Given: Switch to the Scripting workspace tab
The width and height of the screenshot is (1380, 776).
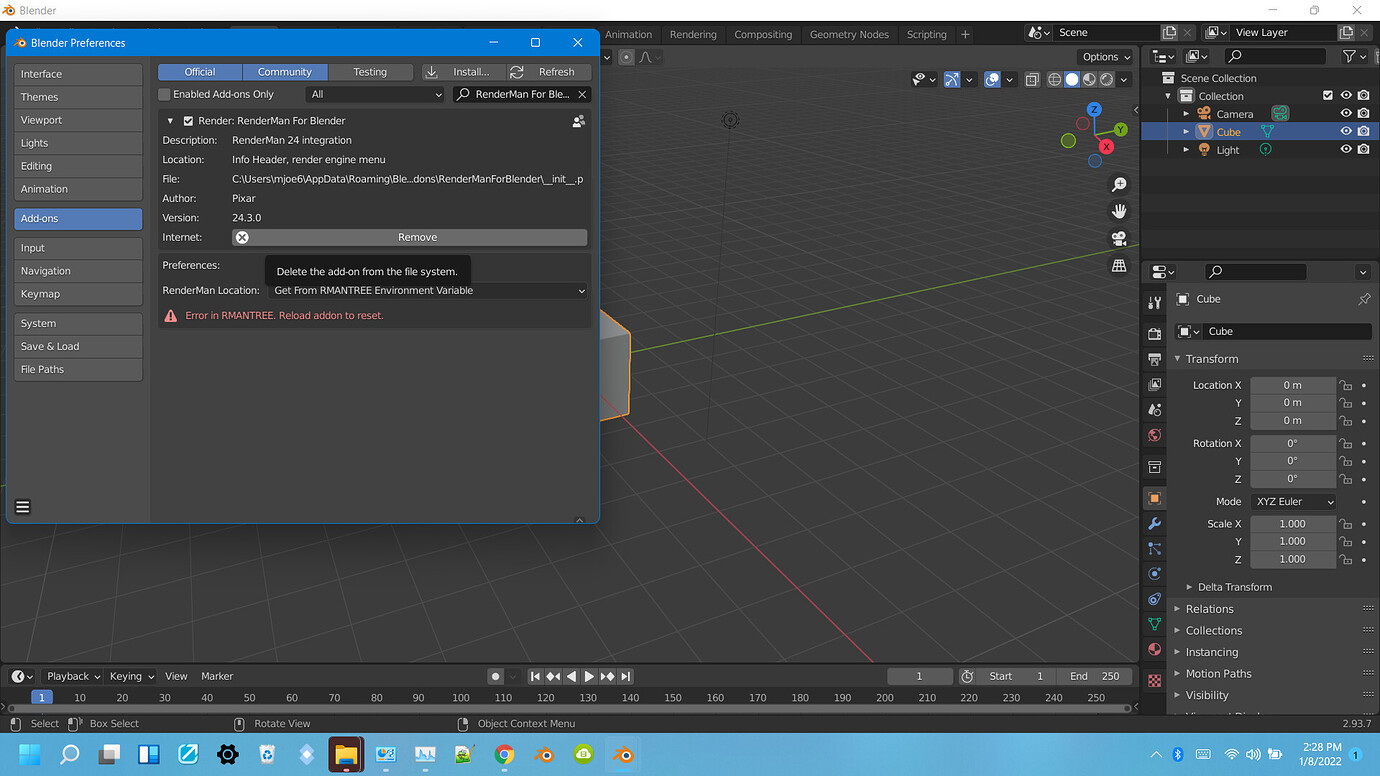Looking at the screenshot, I should click(x=926, y=33).
